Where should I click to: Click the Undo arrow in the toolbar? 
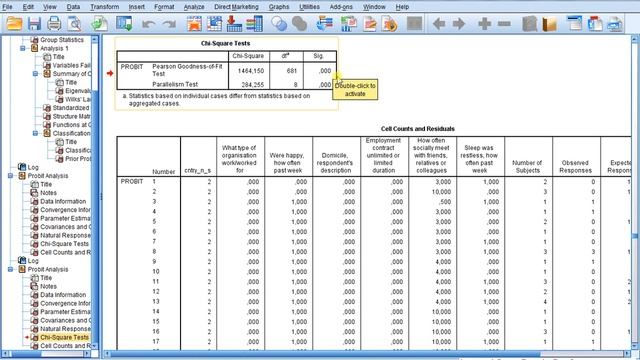pos(148,24)
